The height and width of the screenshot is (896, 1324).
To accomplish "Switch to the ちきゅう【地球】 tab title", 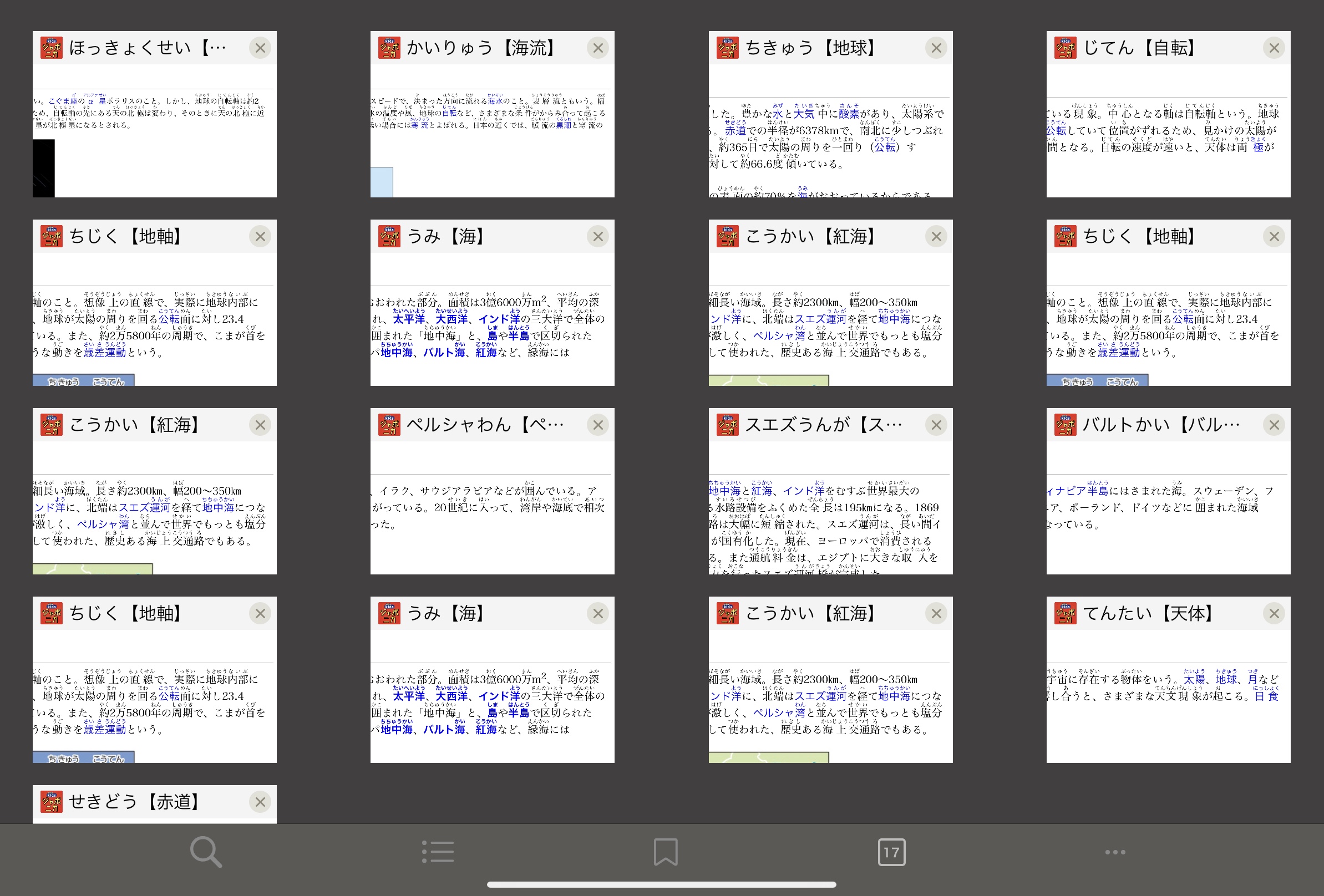I will click(x=811, y=48).
